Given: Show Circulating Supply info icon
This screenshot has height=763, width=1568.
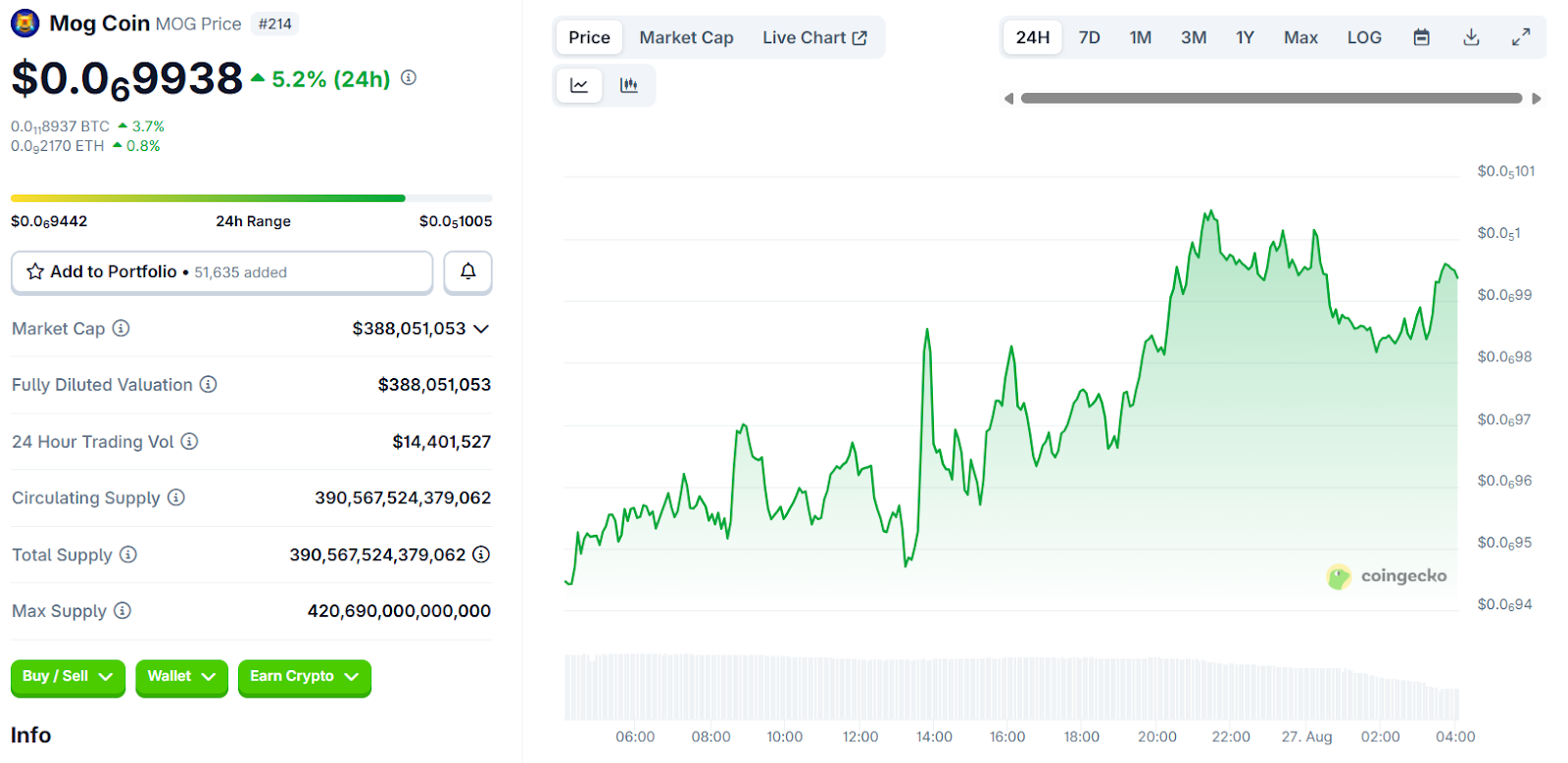Looking at the screenshot, I should click(175, 498).
